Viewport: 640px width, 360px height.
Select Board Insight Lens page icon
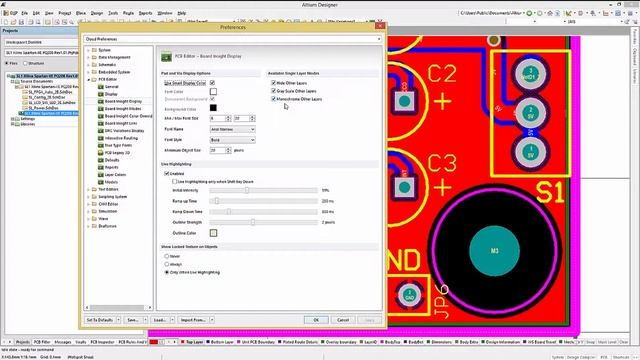(x=100, y=123)
